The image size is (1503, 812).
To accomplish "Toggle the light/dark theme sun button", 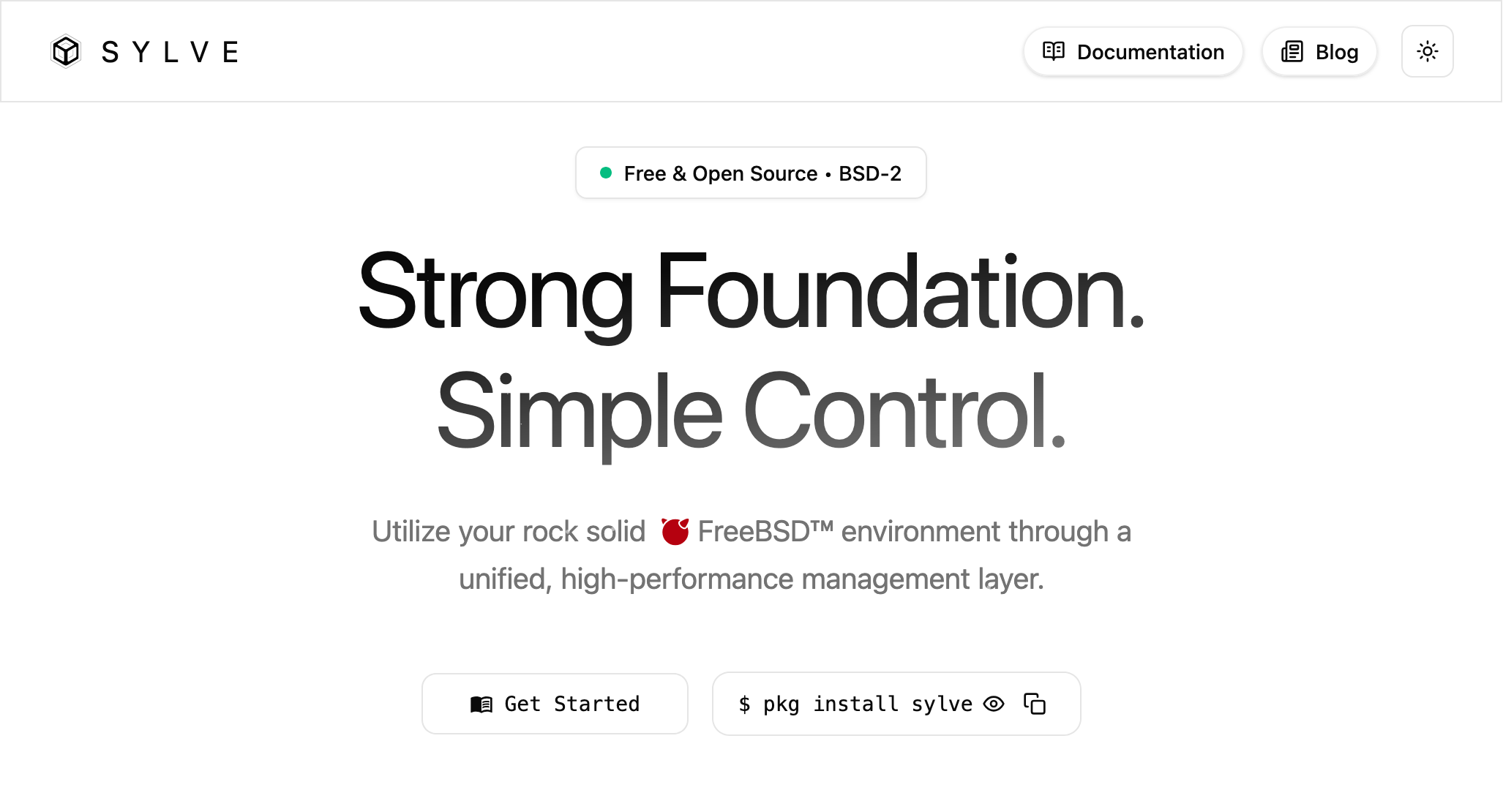I will click(1427, 51).
